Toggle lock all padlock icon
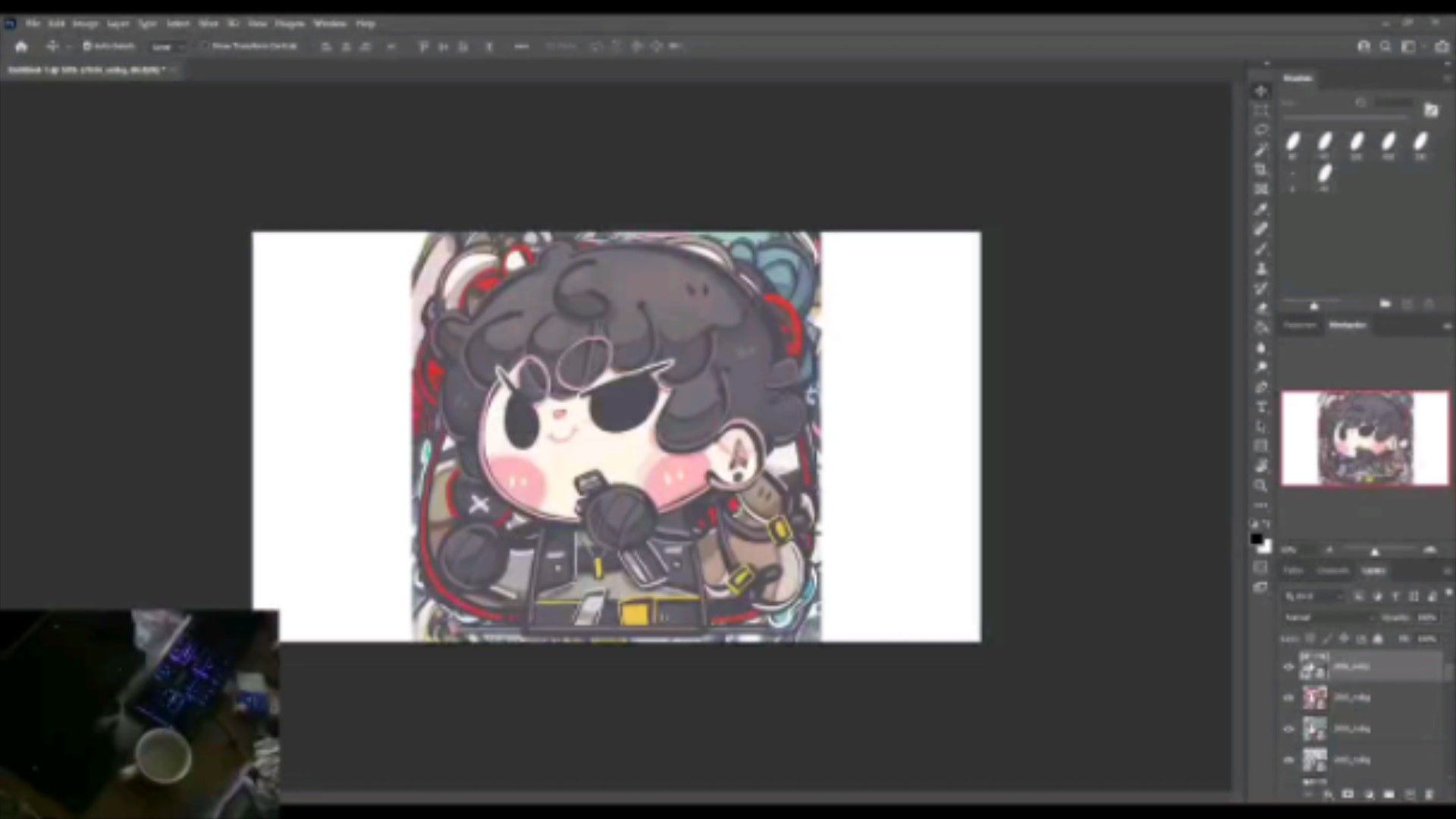This screenshot has height=819, width=1456. 1378,639
